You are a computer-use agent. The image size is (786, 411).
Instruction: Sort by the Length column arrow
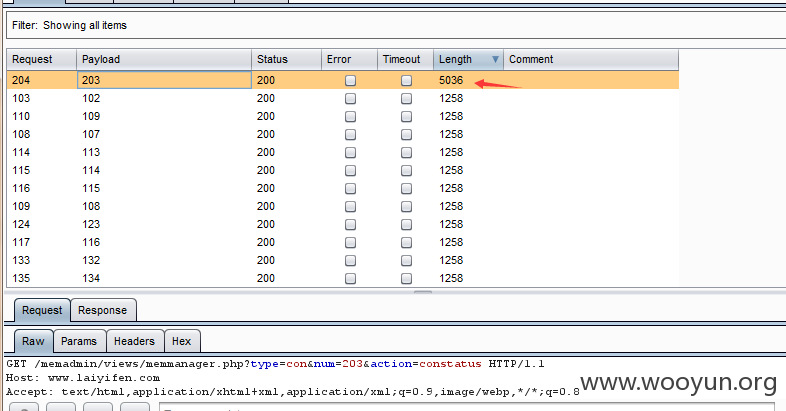(x=495, y=60)
